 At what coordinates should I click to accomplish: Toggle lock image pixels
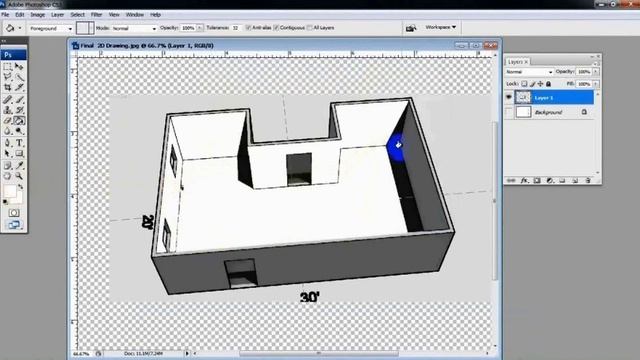[532, 84]
